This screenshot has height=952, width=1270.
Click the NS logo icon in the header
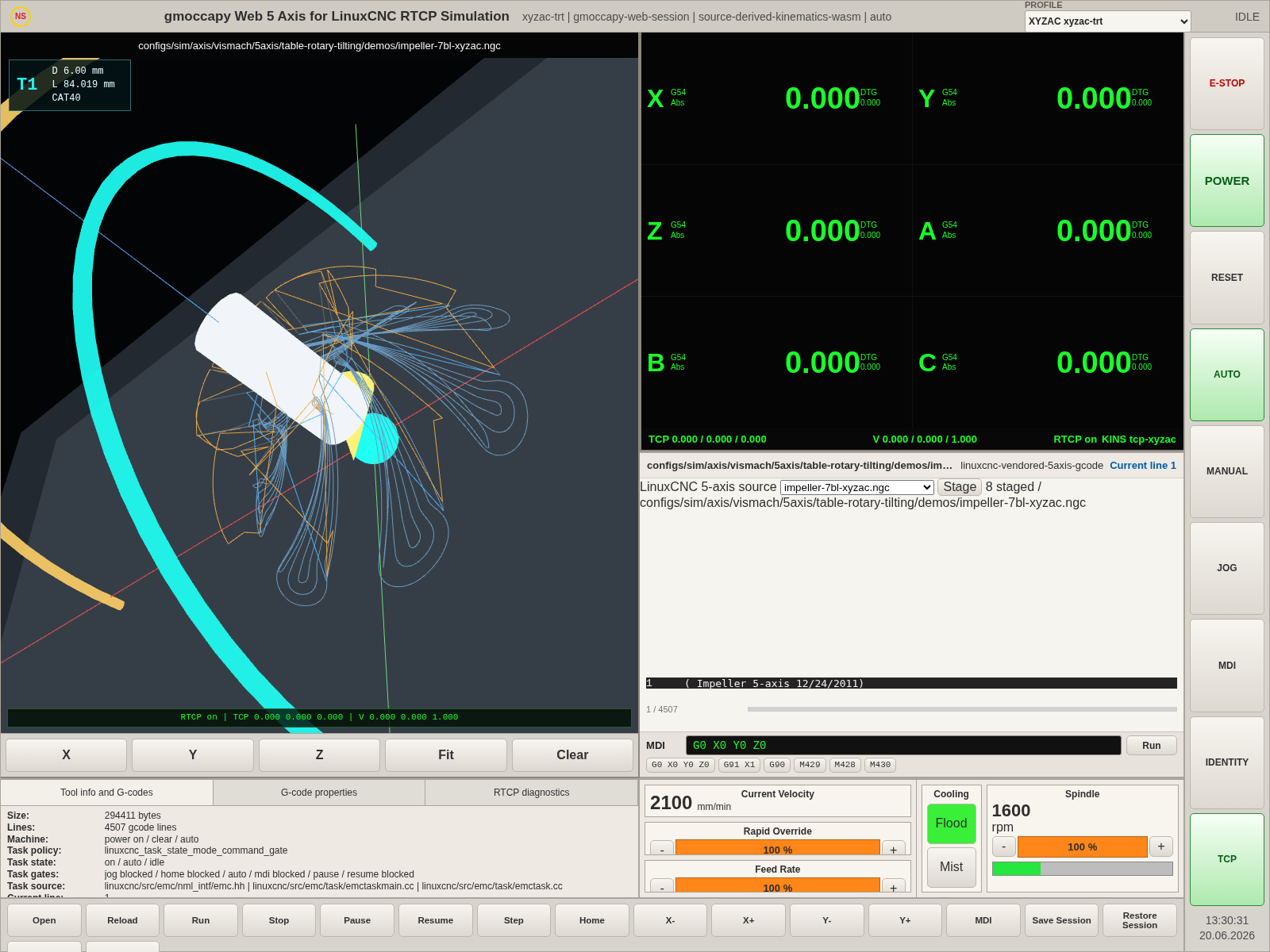point(21,16)
